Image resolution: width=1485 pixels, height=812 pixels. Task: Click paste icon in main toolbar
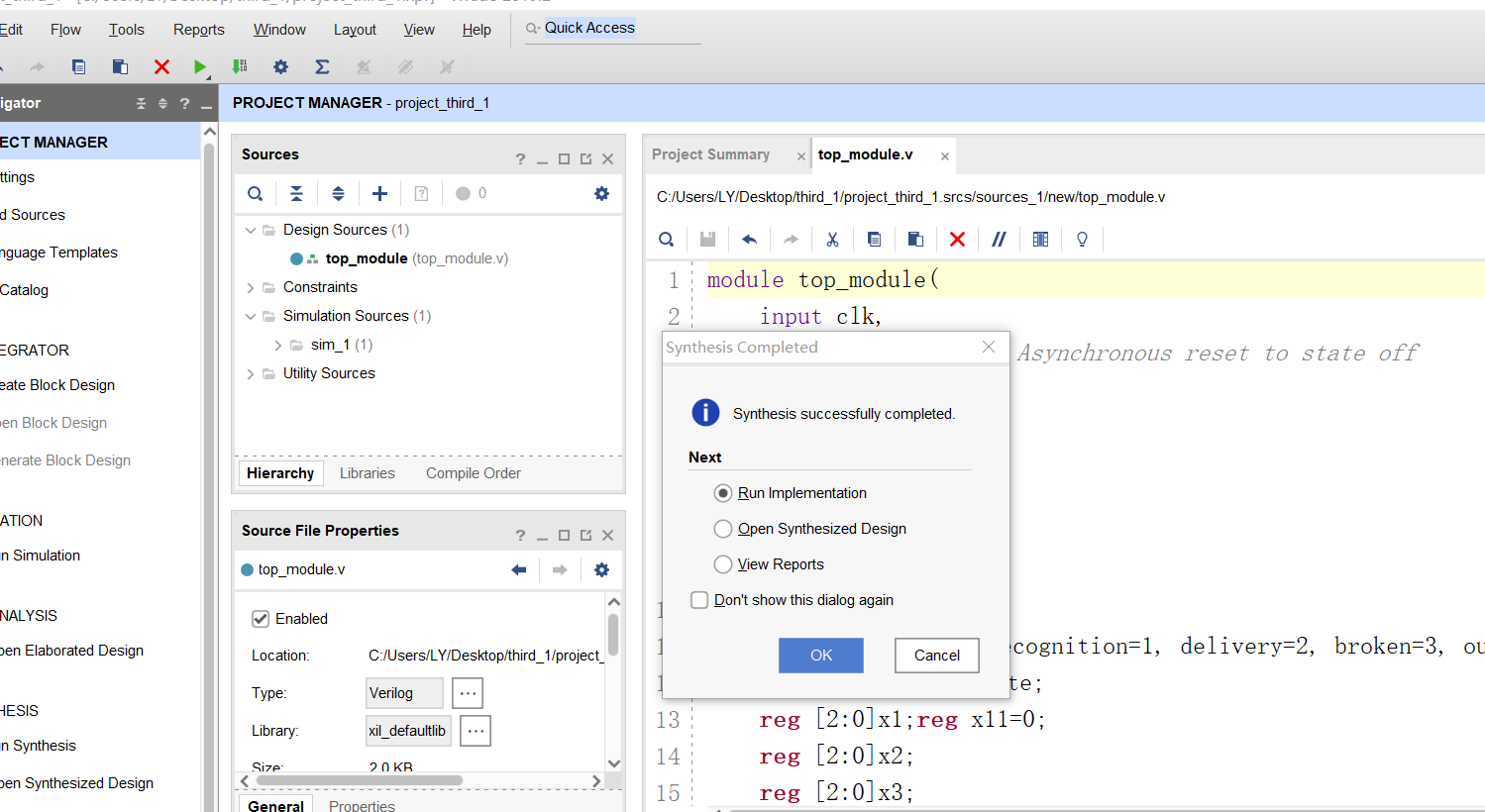coord(120,66)
